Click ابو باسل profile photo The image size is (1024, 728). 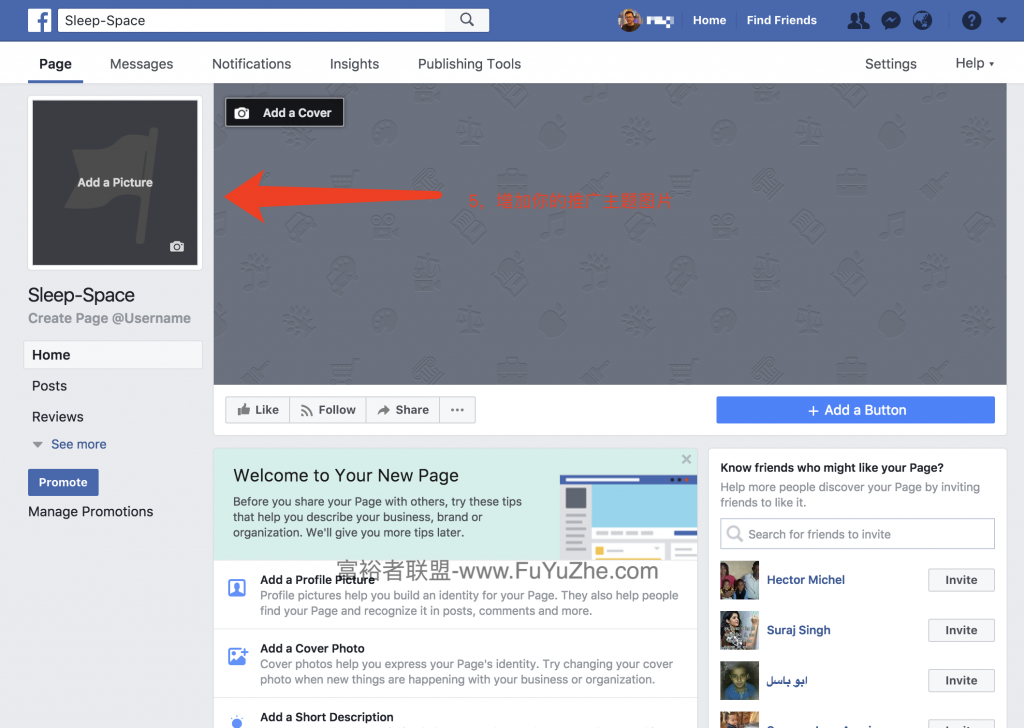(739, 680)
